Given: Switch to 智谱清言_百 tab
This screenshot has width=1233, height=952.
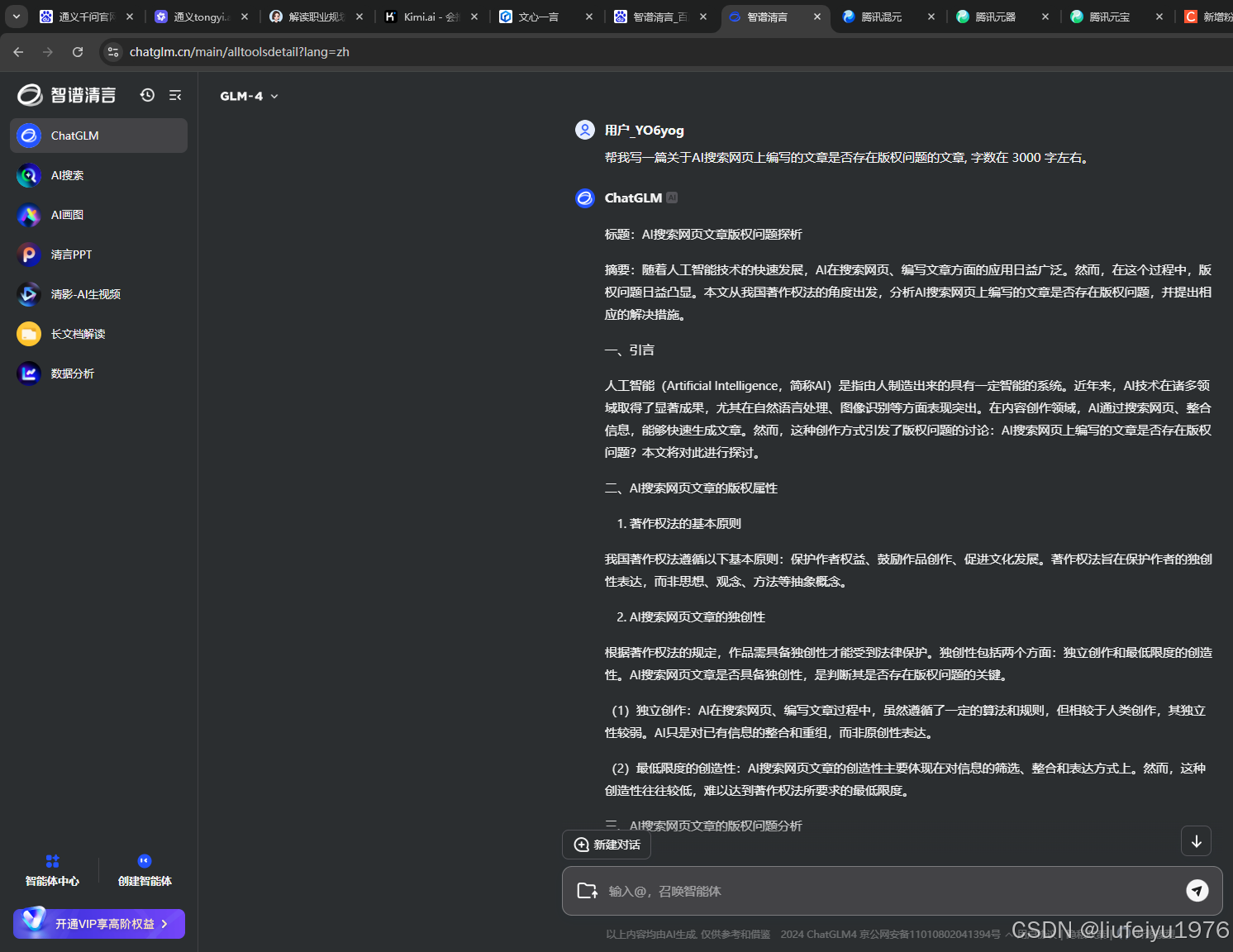Looking at the screenshot, I should pyautogui.click(x=659, y=17).
